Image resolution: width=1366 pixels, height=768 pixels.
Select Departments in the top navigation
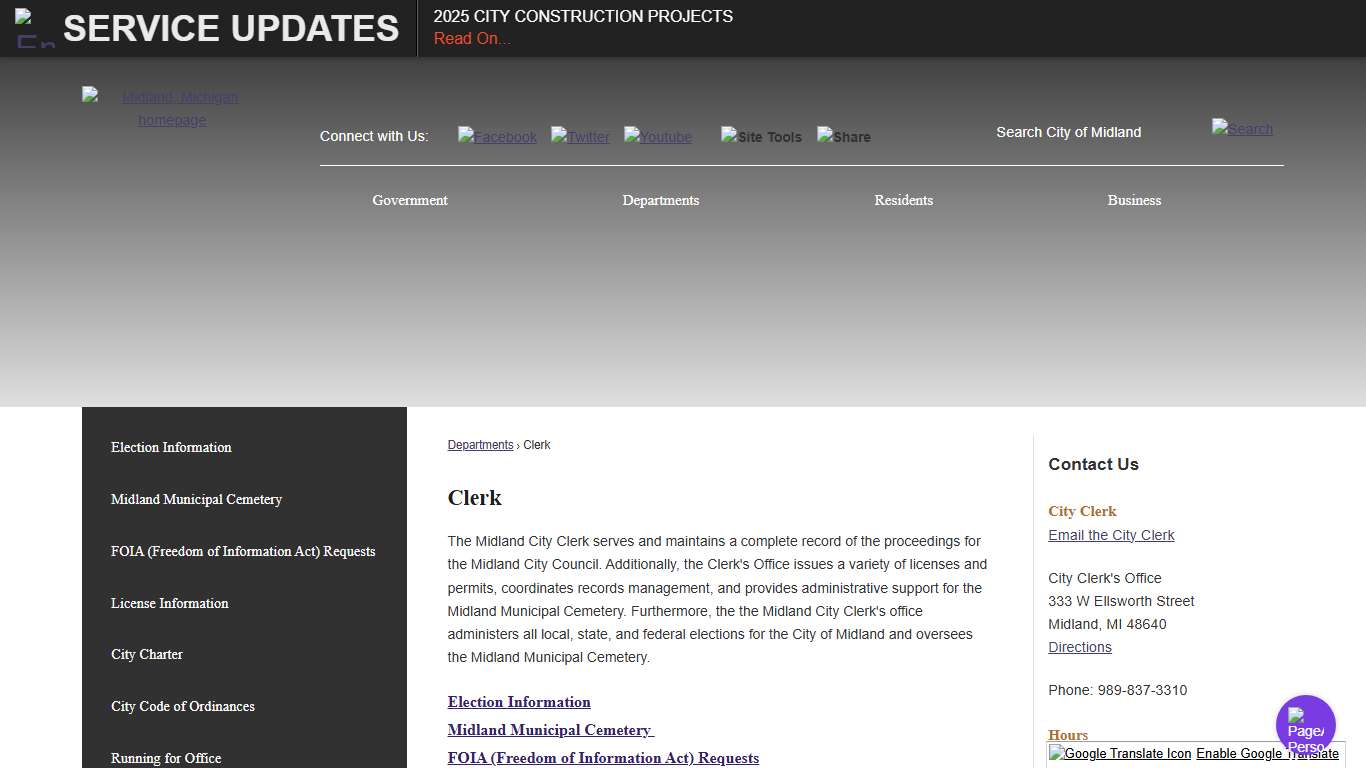661,200
